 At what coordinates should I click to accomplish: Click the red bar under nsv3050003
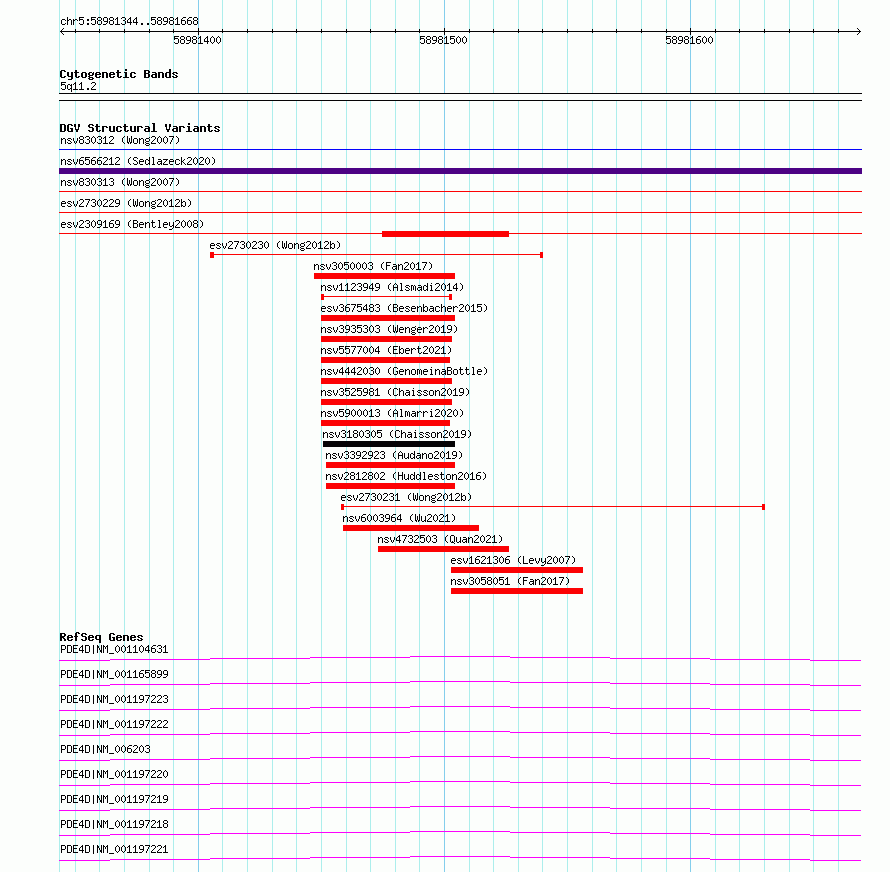[x=384, y=276]
